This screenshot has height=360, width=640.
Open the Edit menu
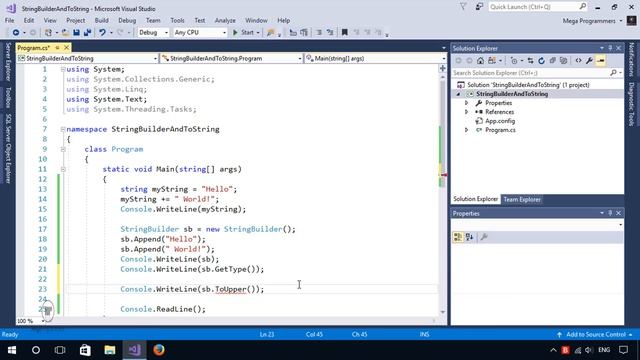coord(29,20)
